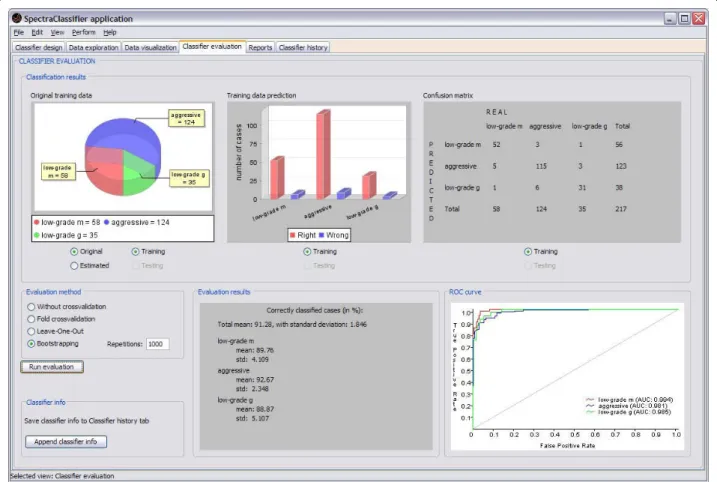The width and height of the screenshot is (717, 482).
Task: Click confusion matrix grand total 217
Action: click(x=621, y=209)
